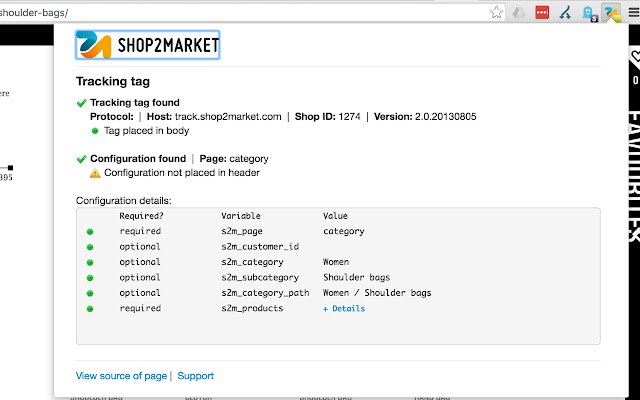Click the 'Variable' column header

[x=241, y=216]
